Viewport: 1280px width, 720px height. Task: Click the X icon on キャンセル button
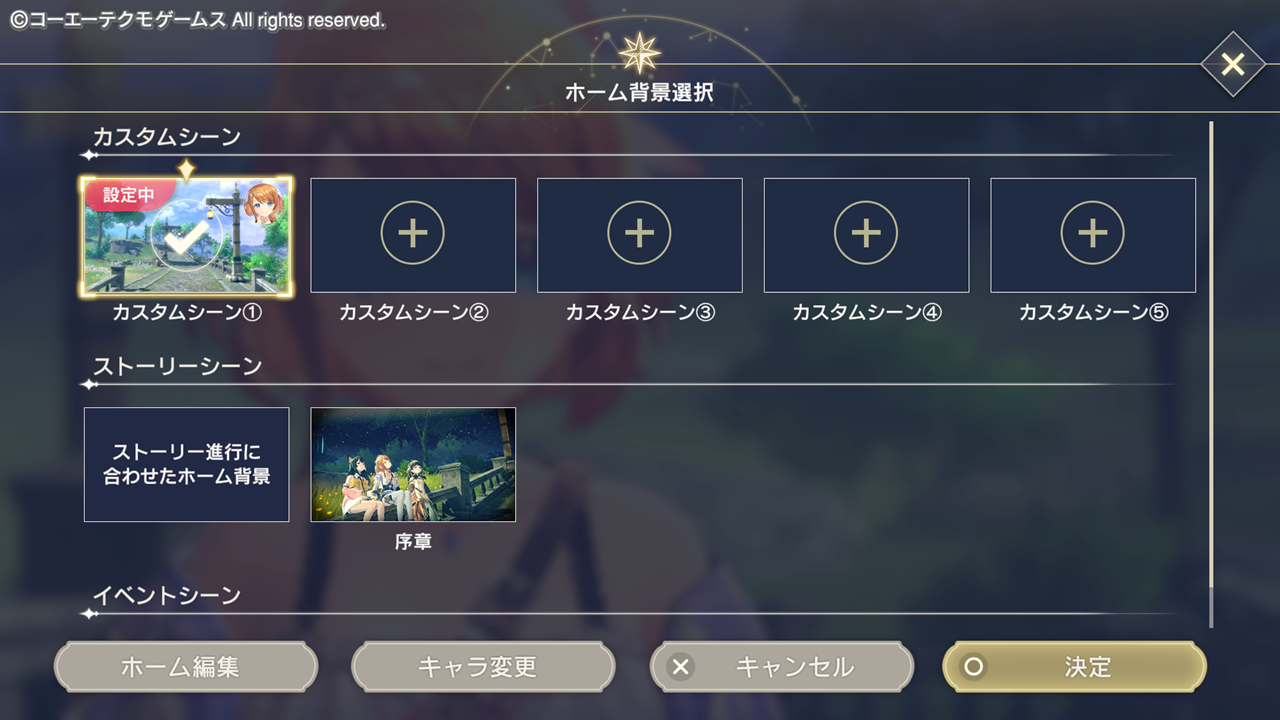[681, 667]
